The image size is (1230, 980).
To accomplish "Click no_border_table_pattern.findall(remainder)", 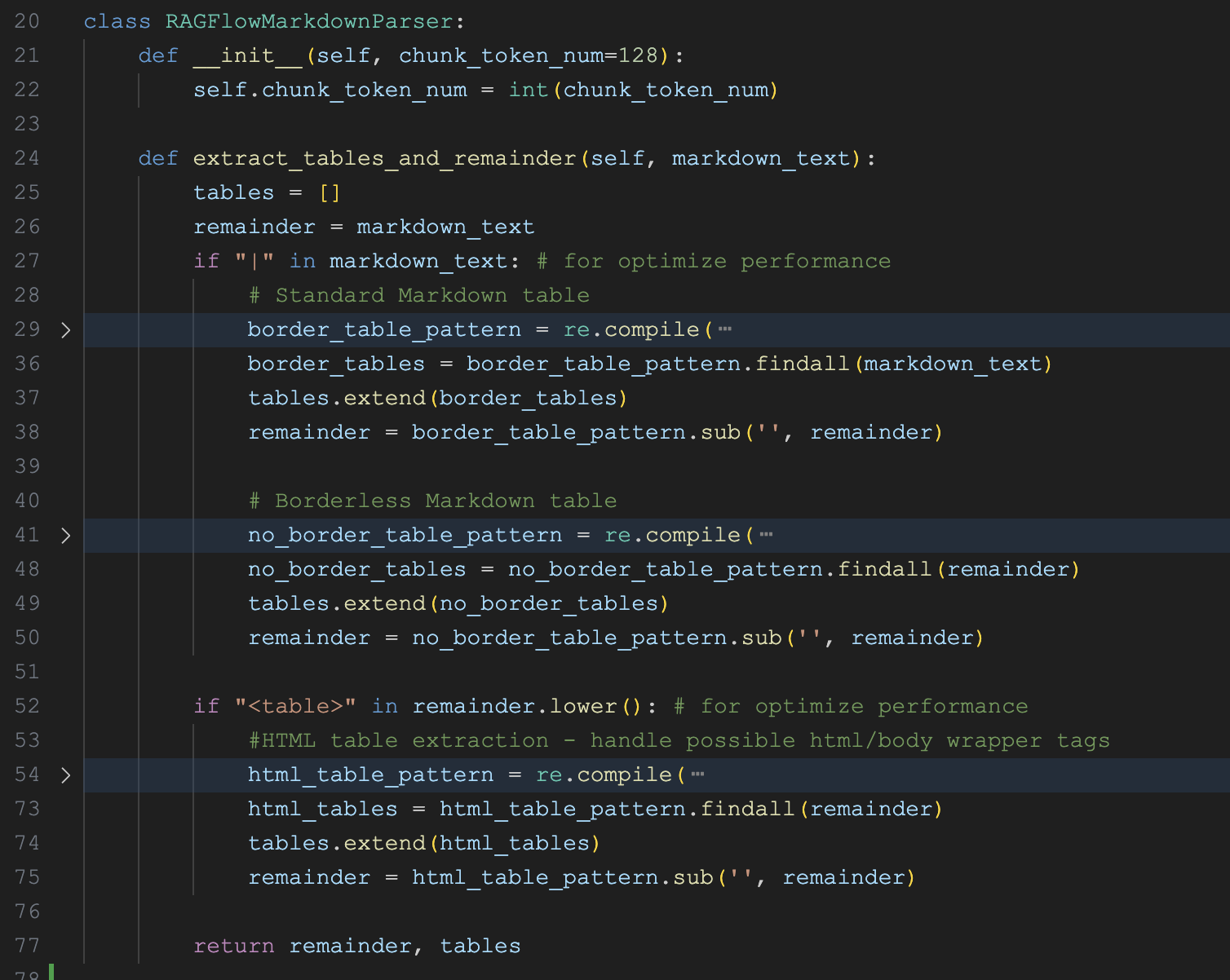I will (794, 569).
